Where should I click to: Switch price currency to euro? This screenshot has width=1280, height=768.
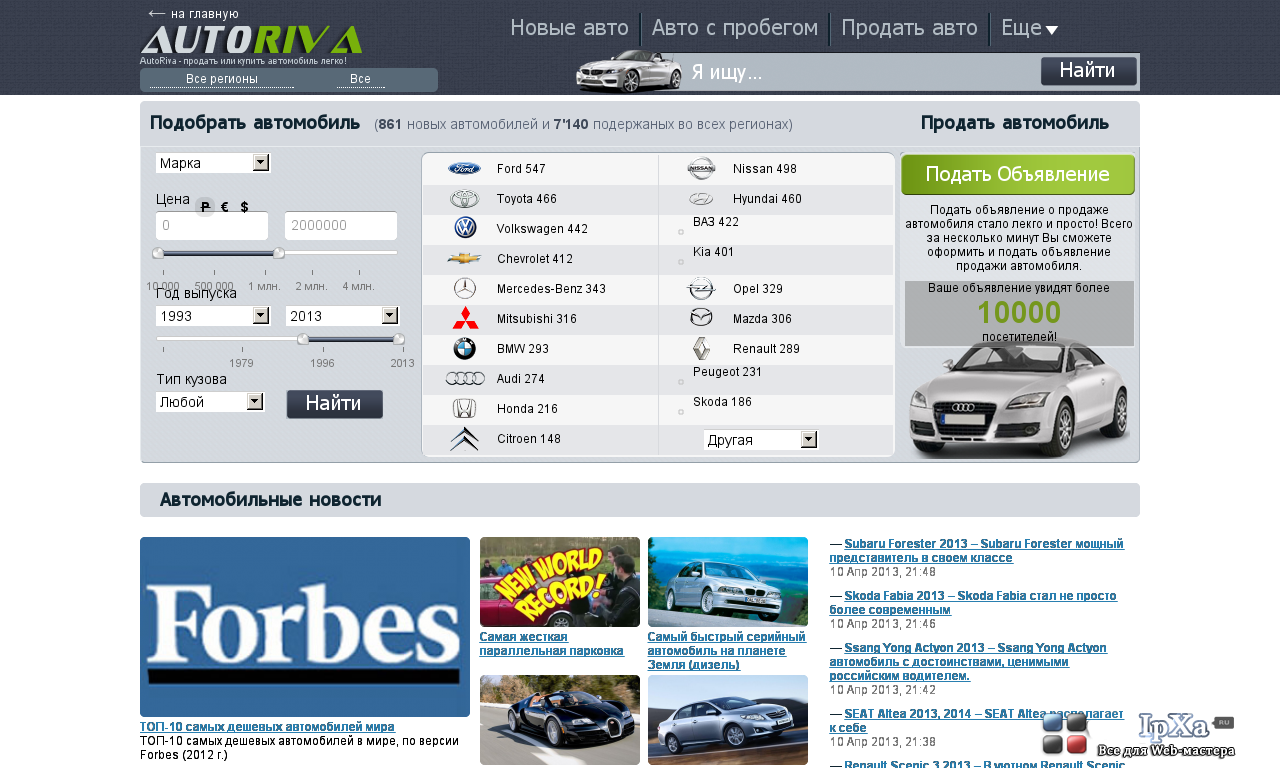click(x=225, y=207)
